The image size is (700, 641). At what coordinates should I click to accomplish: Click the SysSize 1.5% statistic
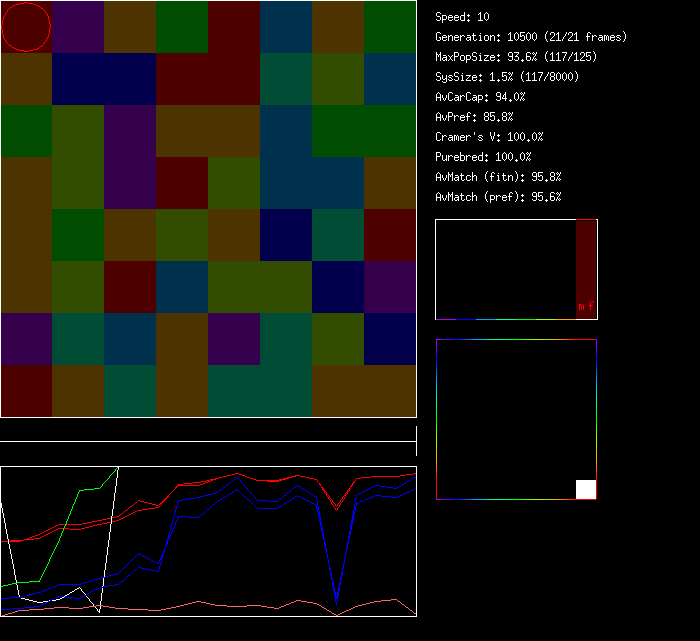506,77
